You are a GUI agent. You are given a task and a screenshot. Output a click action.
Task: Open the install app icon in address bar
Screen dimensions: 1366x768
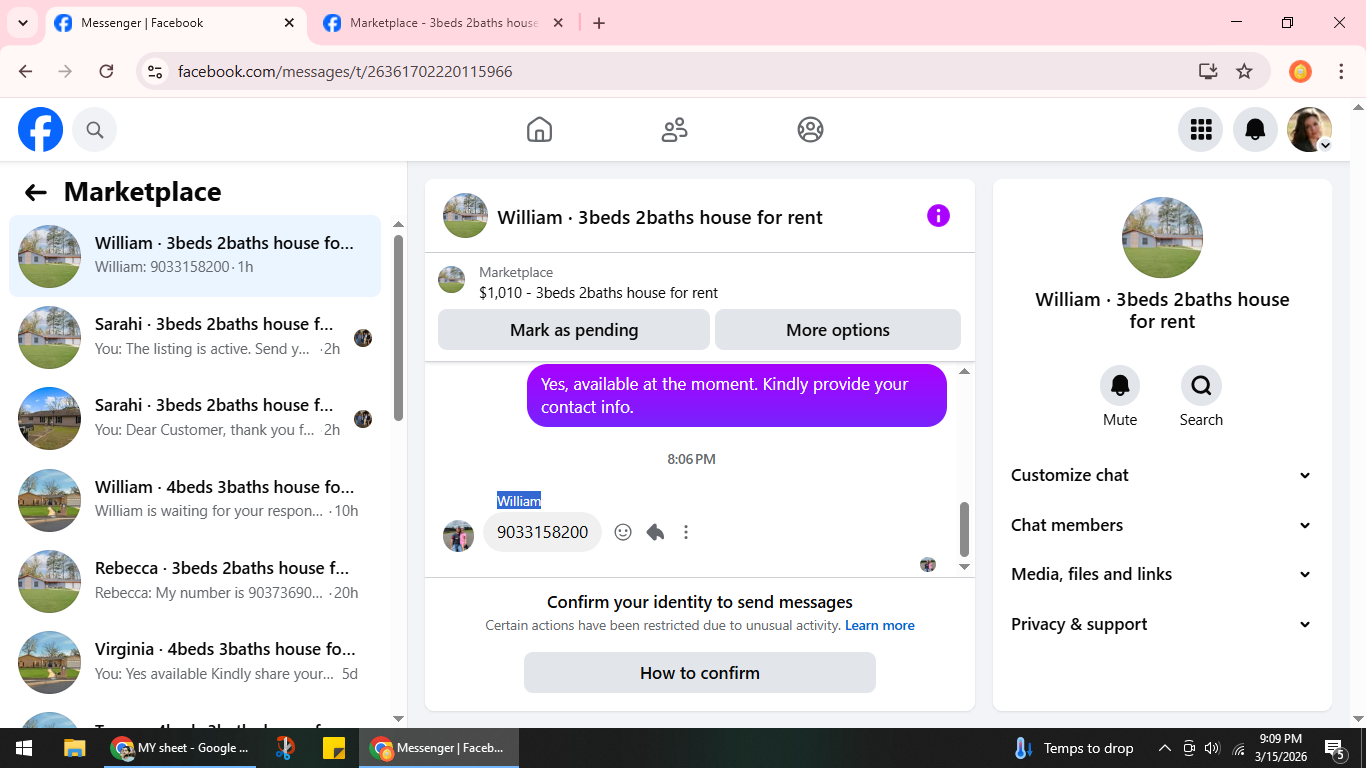coord(1208,71)
